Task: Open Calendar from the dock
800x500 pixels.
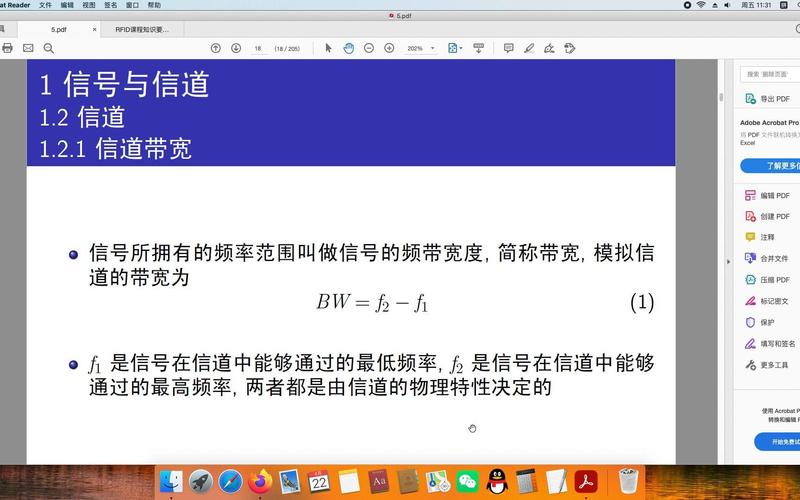Action: pos(319,481)
